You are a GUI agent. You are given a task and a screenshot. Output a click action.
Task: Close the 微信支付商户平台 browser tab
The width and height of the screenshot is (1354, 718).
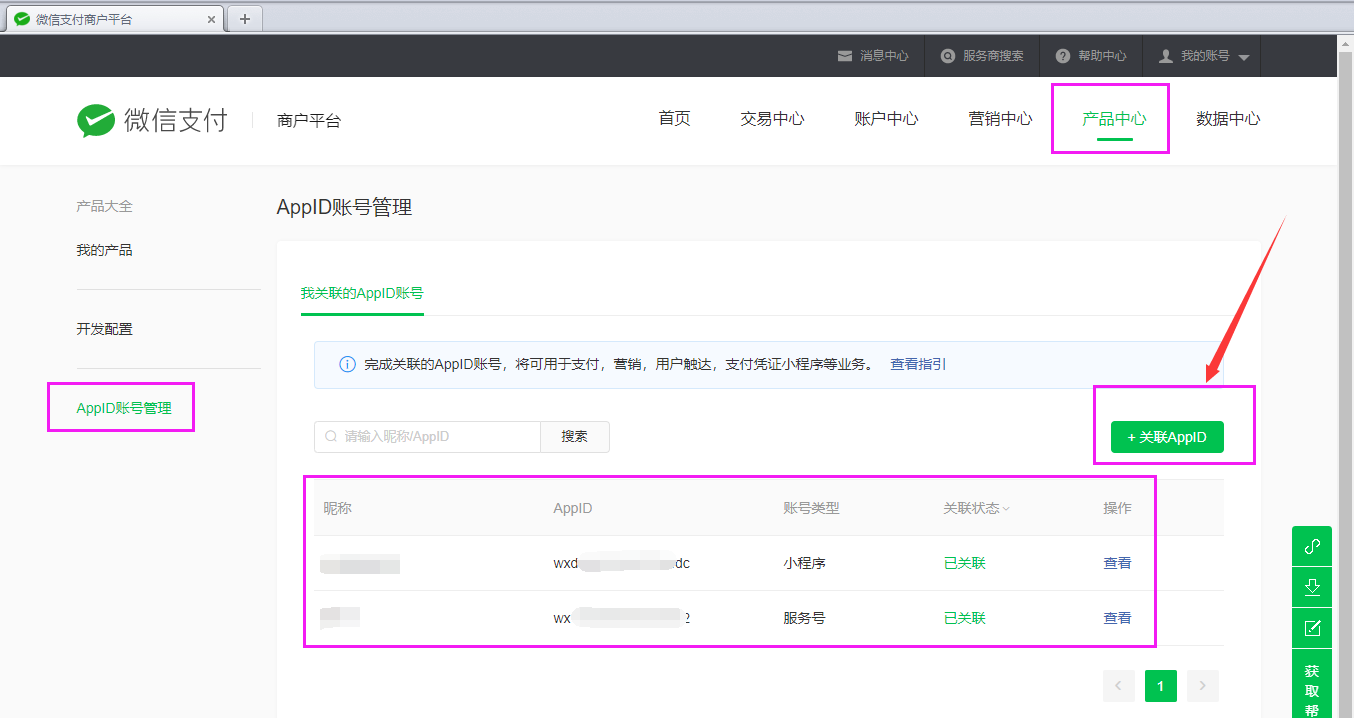pos(211,19)
